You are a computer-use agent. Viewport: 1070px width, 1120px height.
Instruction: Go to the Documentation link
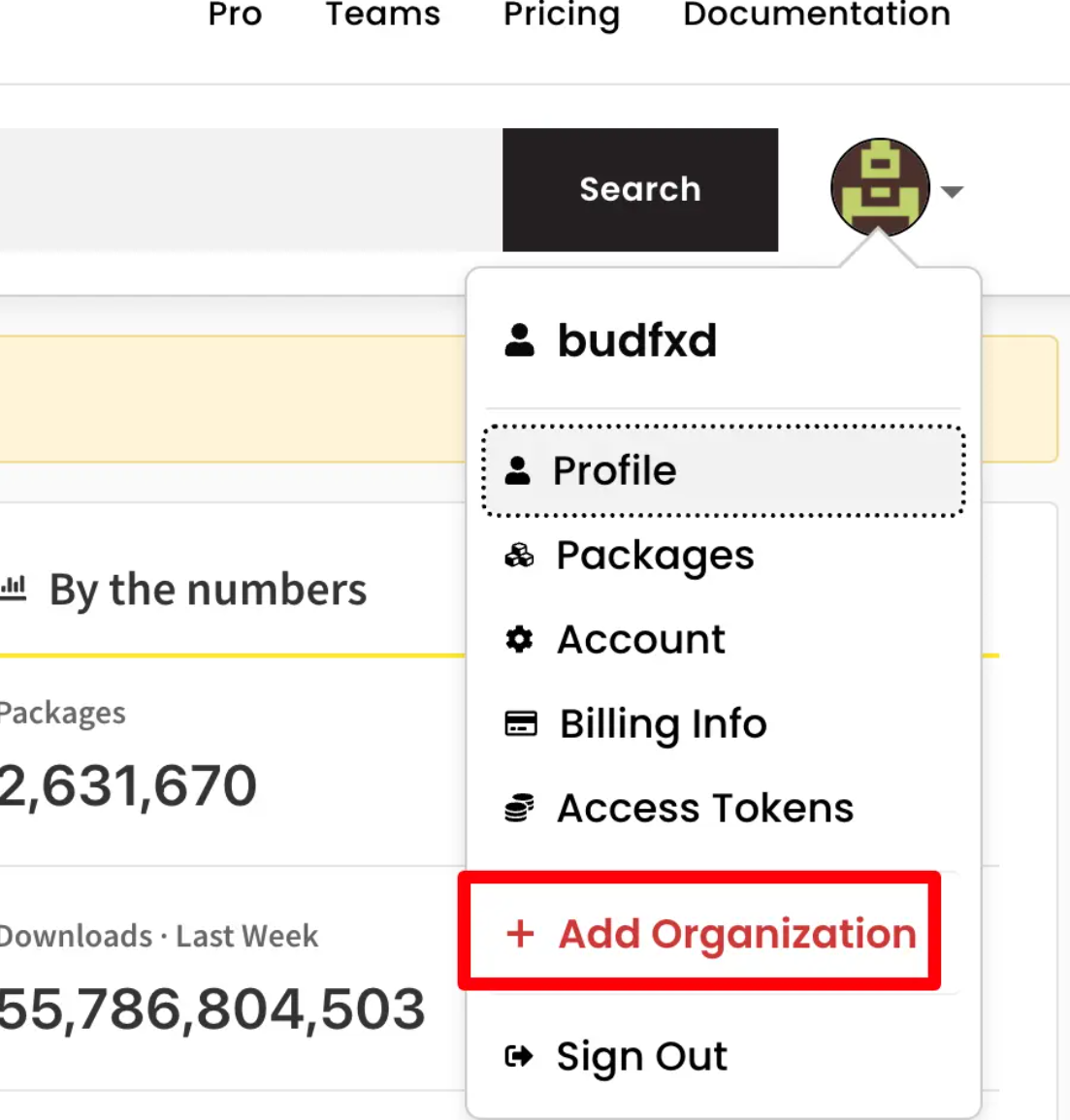pyautogui.click(x=817, y=15)
